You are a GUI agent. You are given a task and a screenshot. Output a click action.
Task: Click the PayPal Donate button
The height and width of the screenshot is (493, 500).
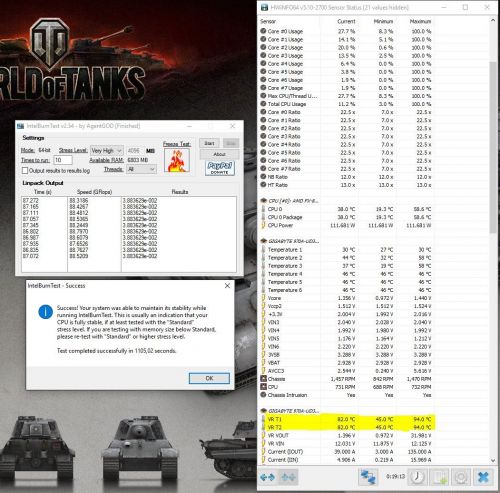coord(220,168)
